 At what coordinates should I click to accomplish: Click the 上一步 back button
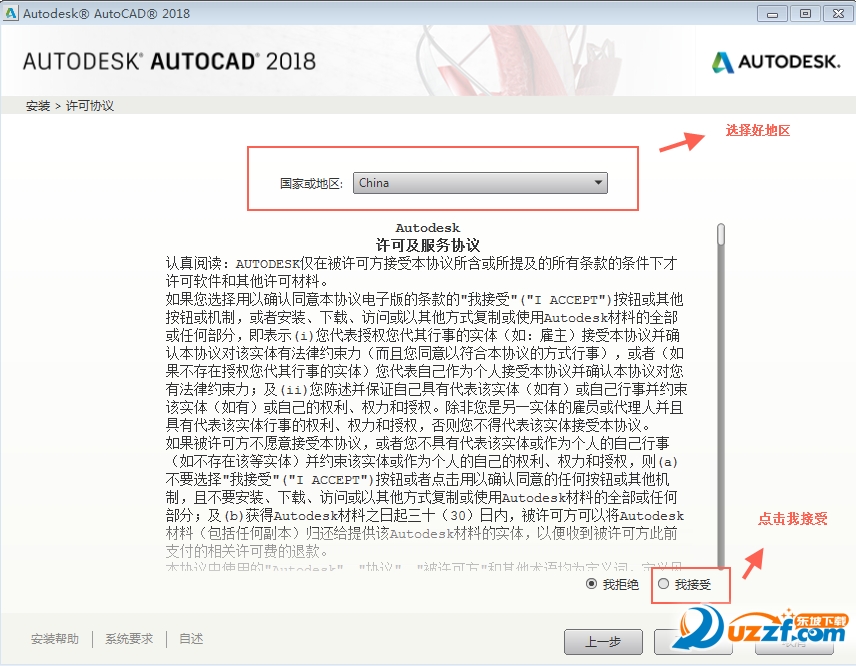coord(603,642)
